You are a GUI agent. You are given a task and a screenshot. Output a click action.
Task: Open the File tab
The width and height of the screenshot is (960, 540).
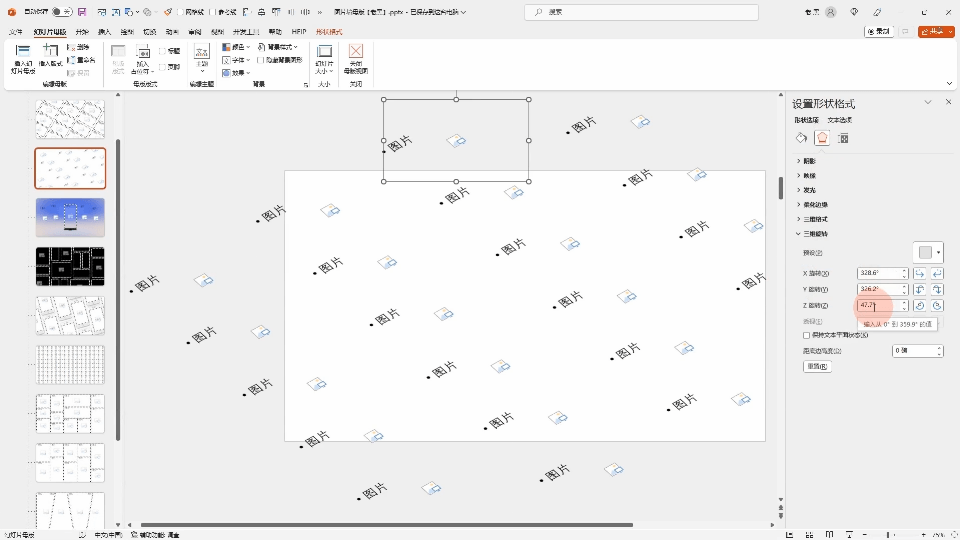point(16,32)
